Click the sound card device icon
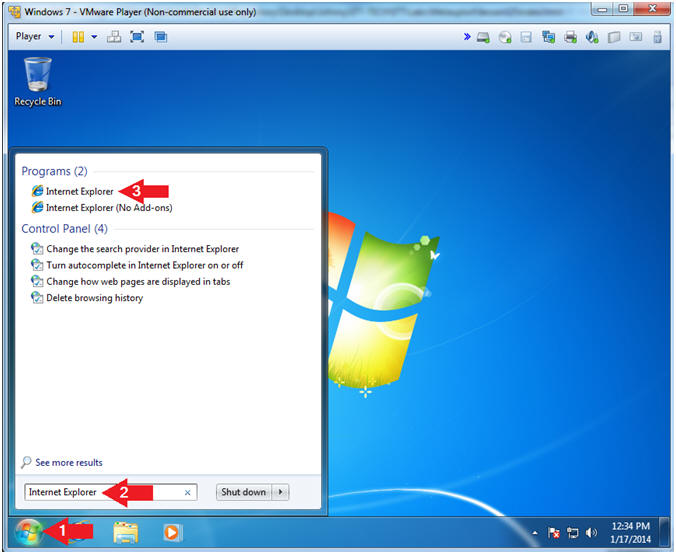 click(592, 37)
